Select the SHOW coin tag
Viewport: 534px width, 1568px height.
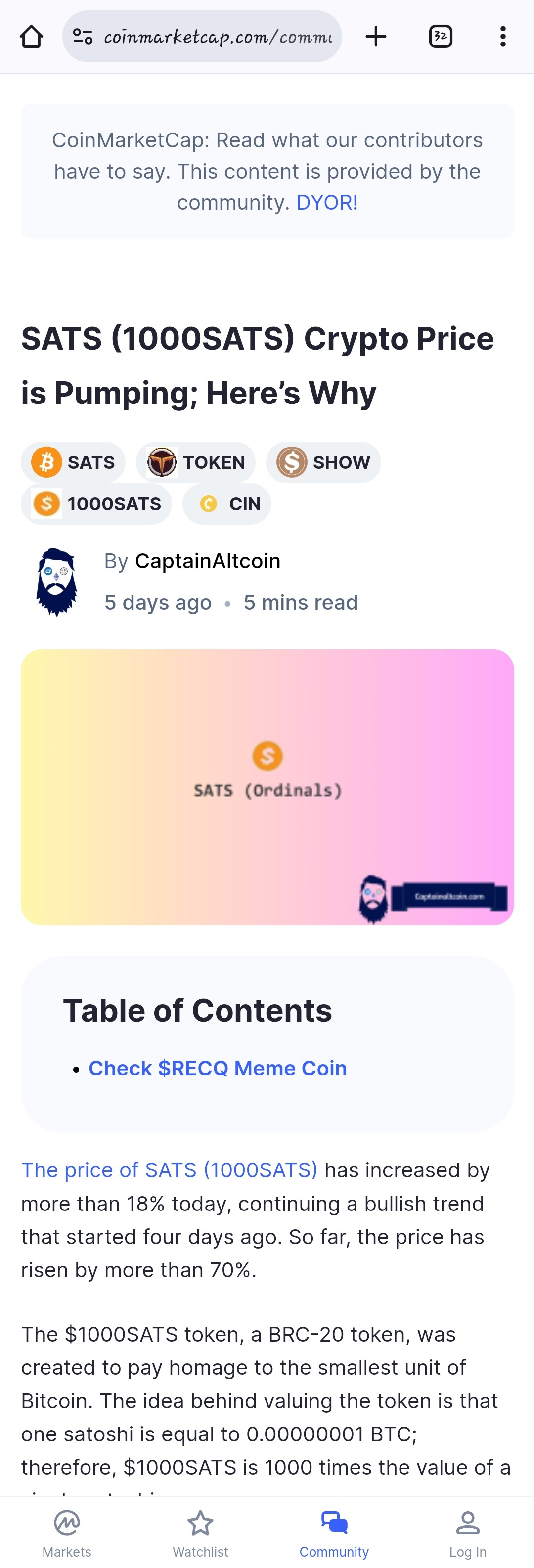(x=323, y=462)
